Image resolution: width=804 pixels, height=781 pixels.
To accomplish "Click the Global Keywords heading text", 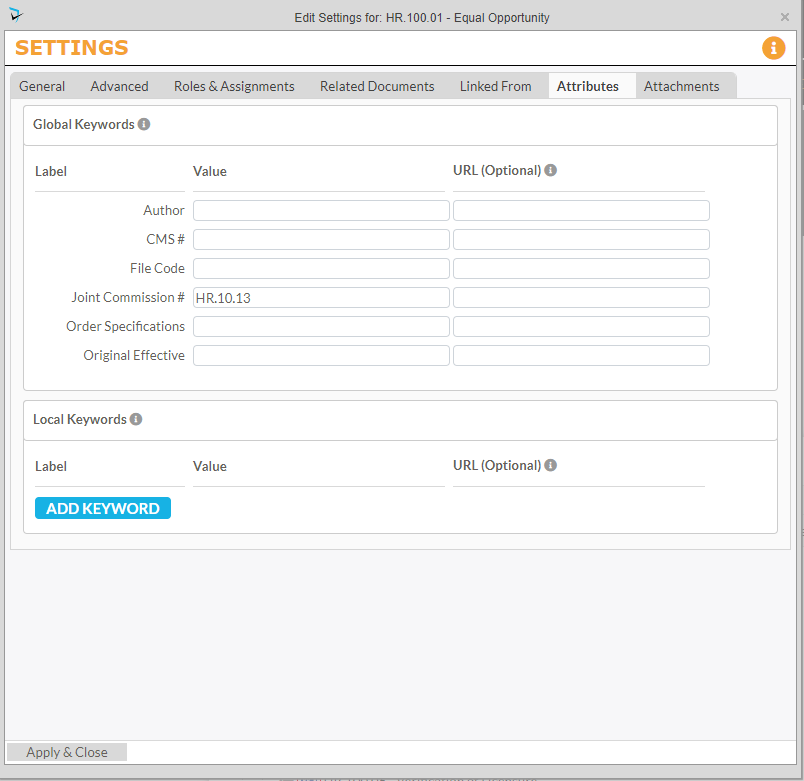I will 84,124.
